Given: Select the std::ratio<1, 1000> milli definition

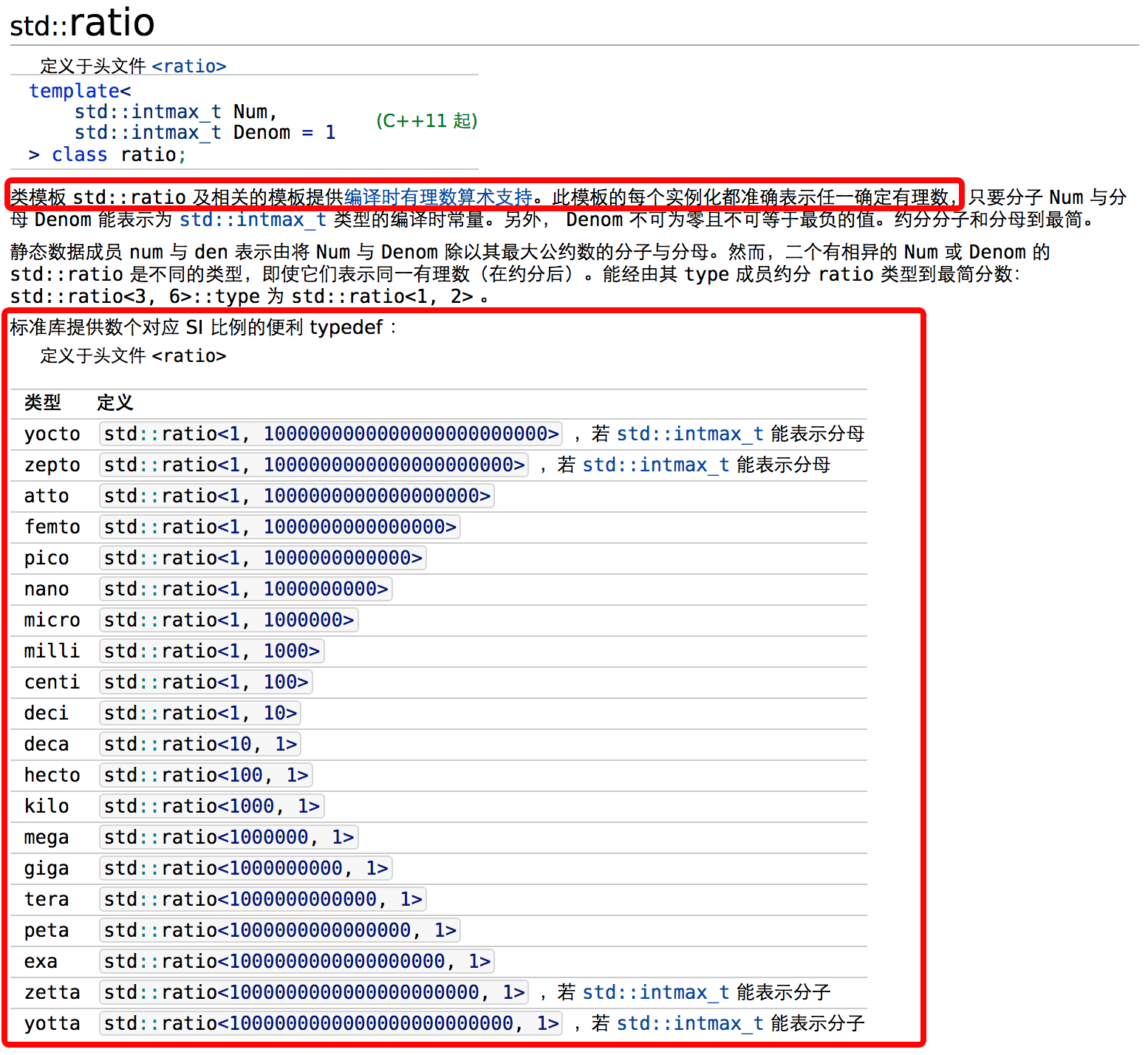Looking at the screenshot, I should (x=211, y=651).
